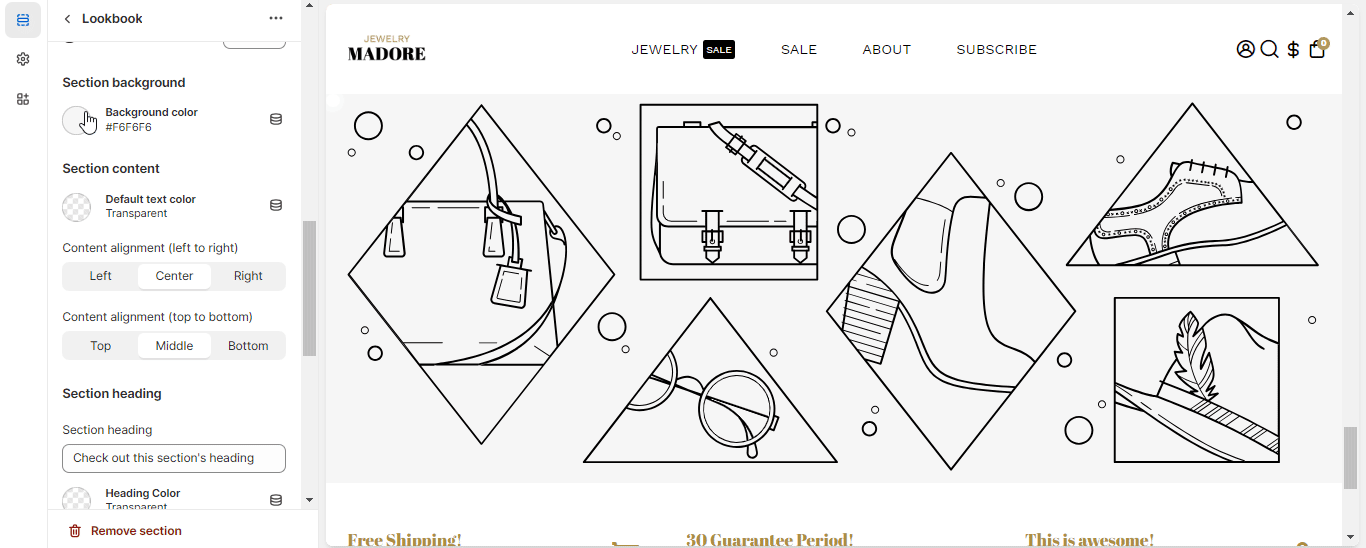Click the back arrow beside Lookbook

coord(67,19)
